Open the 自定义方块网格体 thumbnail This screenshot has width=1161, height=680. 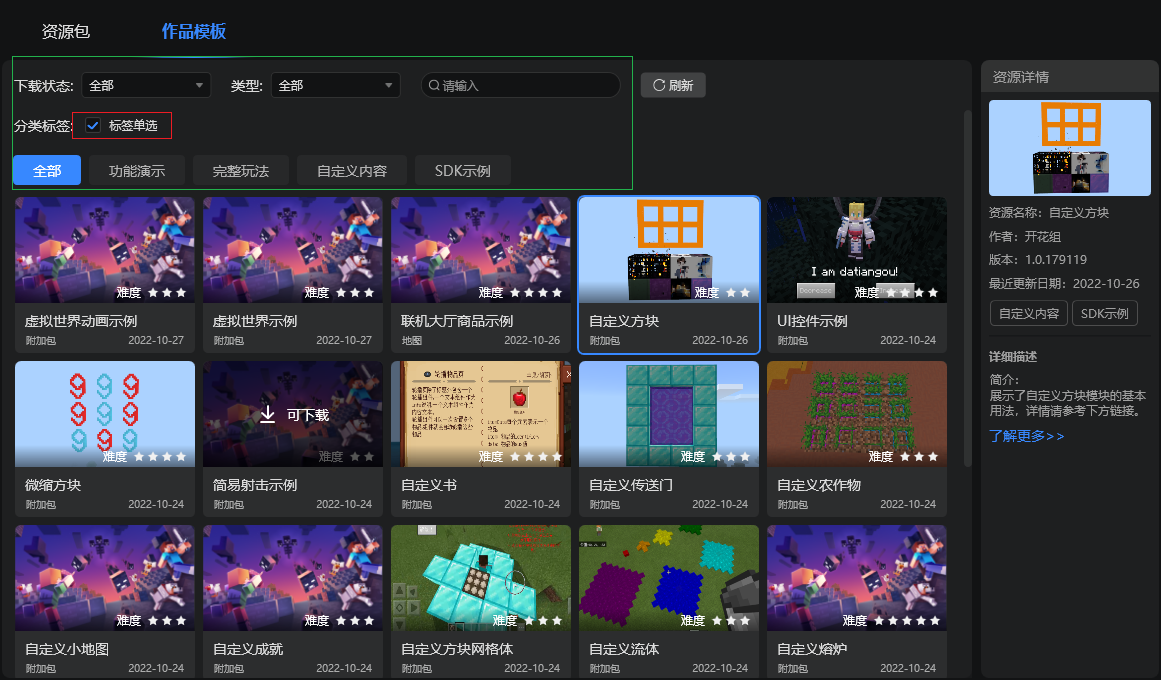coord(481,578)
